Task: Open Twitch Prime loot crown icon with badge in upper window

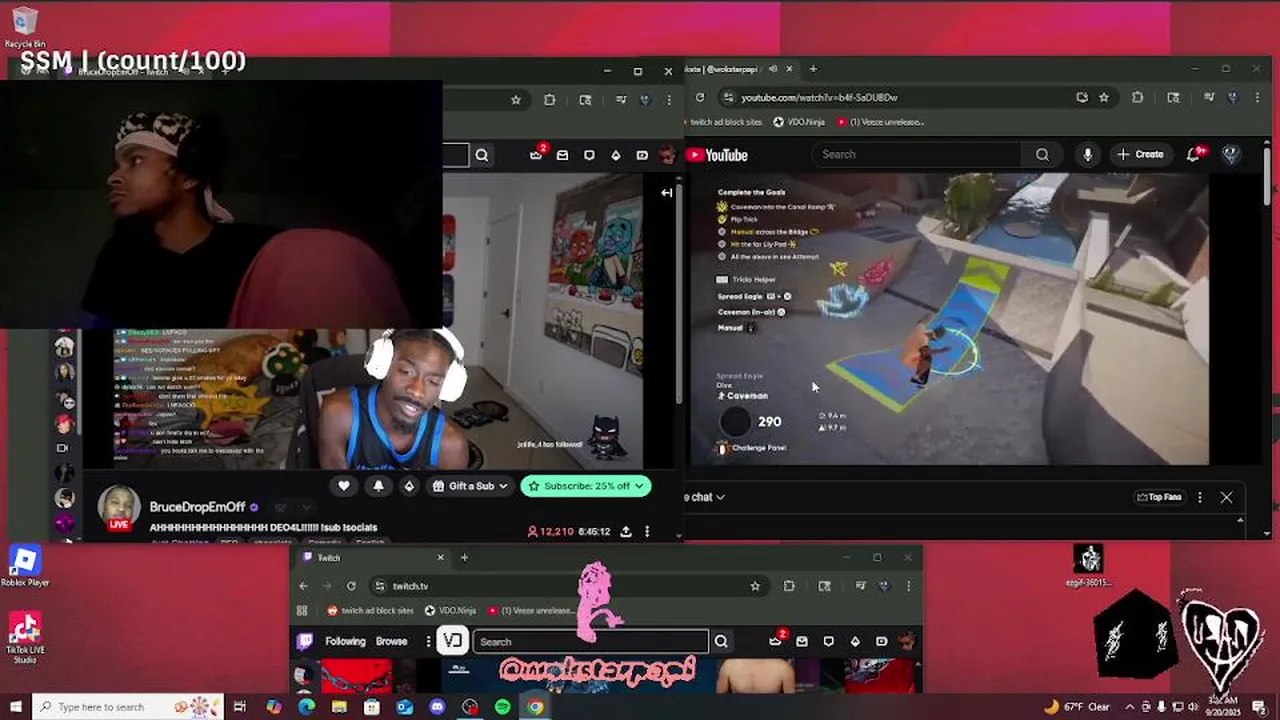Action: pos(536,154)
